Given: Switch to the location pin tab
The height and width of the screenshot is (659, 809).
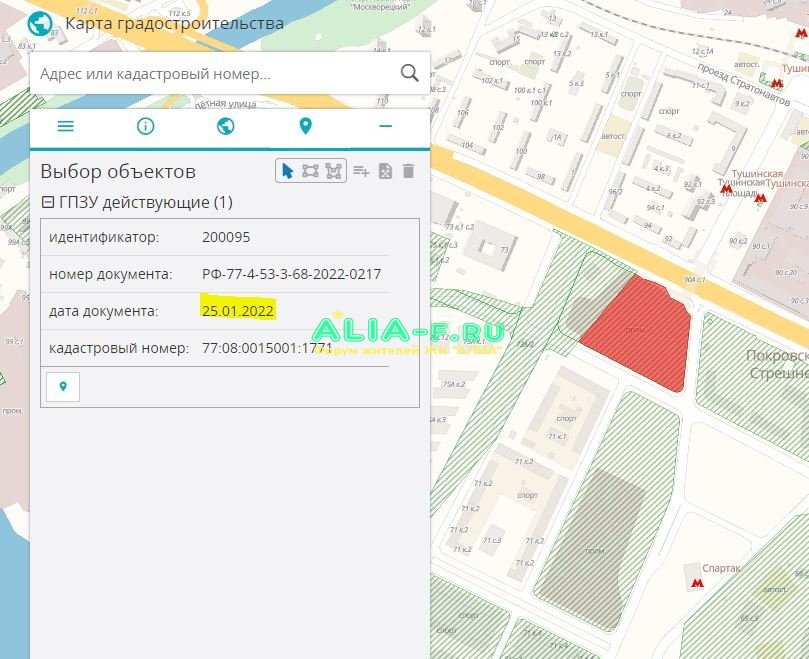Looking at the screenshot, I should (x=305, y=126).
